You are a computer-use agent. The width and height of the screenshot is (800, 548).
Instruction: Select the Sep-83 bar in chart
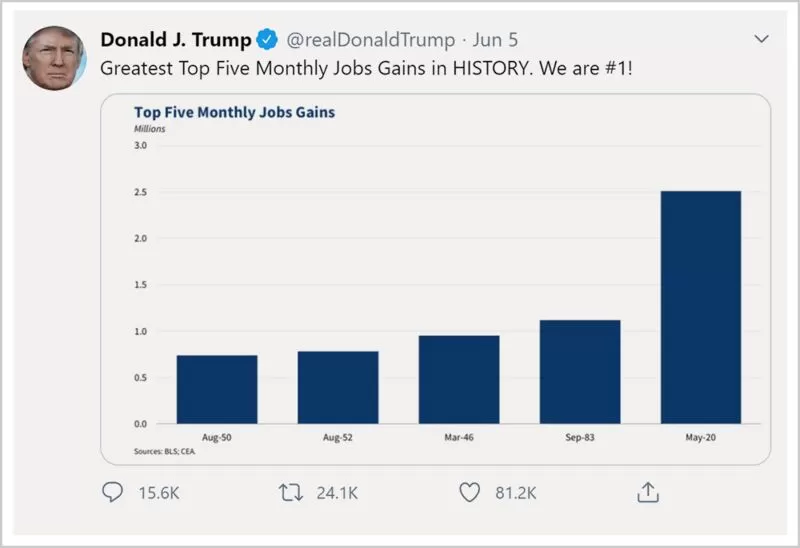580,371
